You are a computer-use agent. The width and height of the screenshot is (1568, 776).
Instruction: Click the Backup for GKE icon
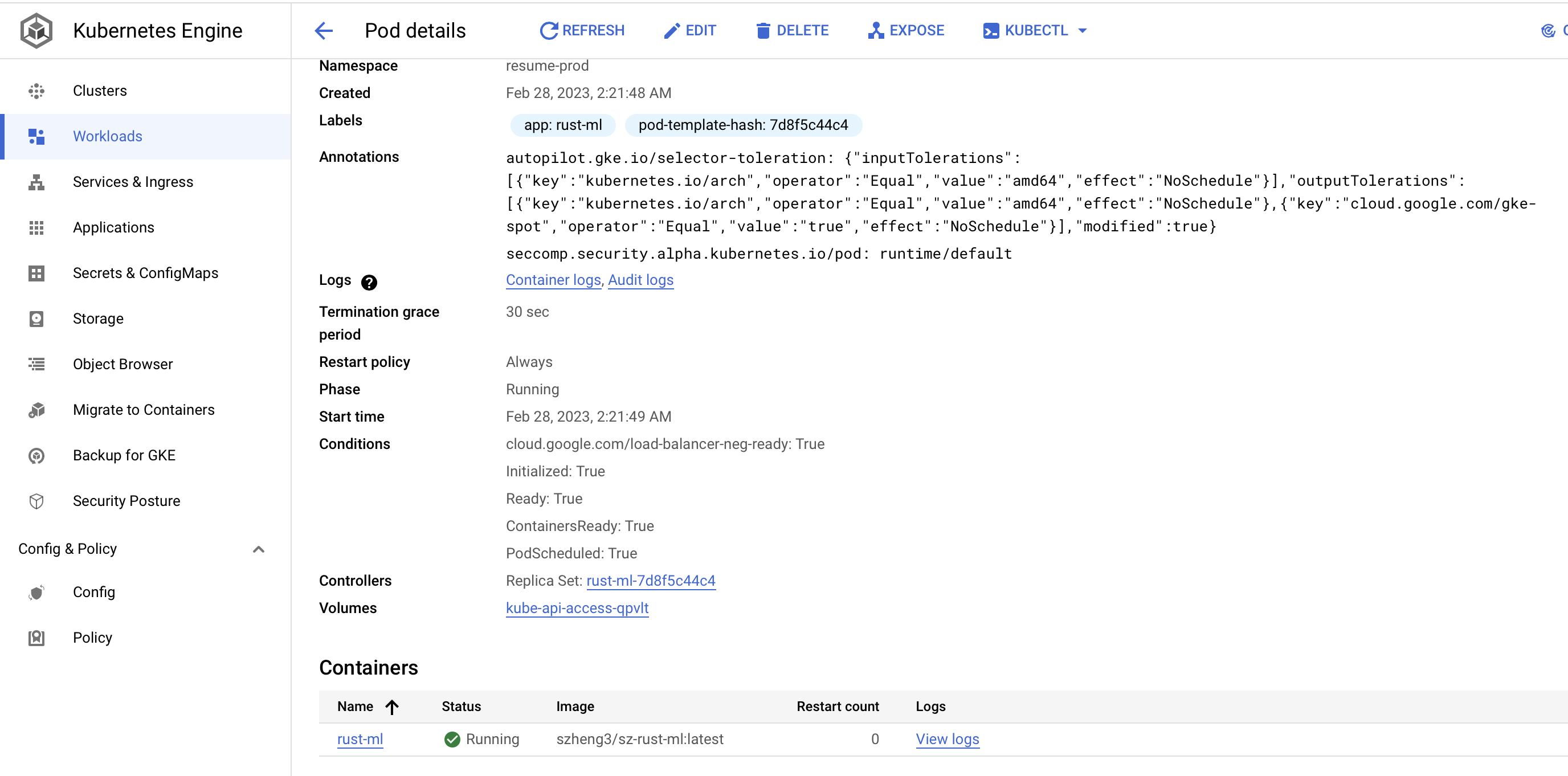36,455
